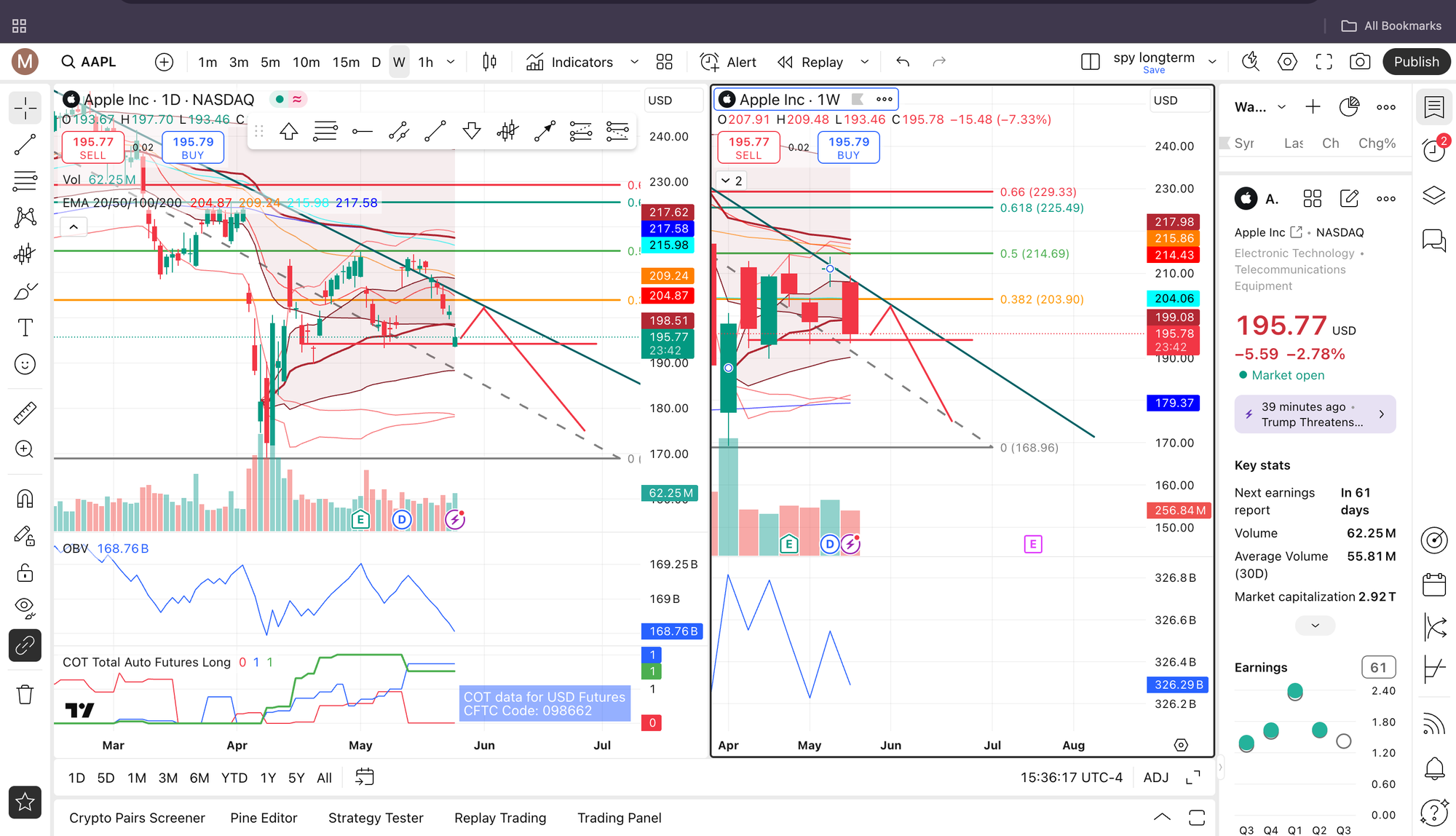The image size is (1456, 836).
Task: Open the spy longterm layout dropdown
Action: point(1212,62)
